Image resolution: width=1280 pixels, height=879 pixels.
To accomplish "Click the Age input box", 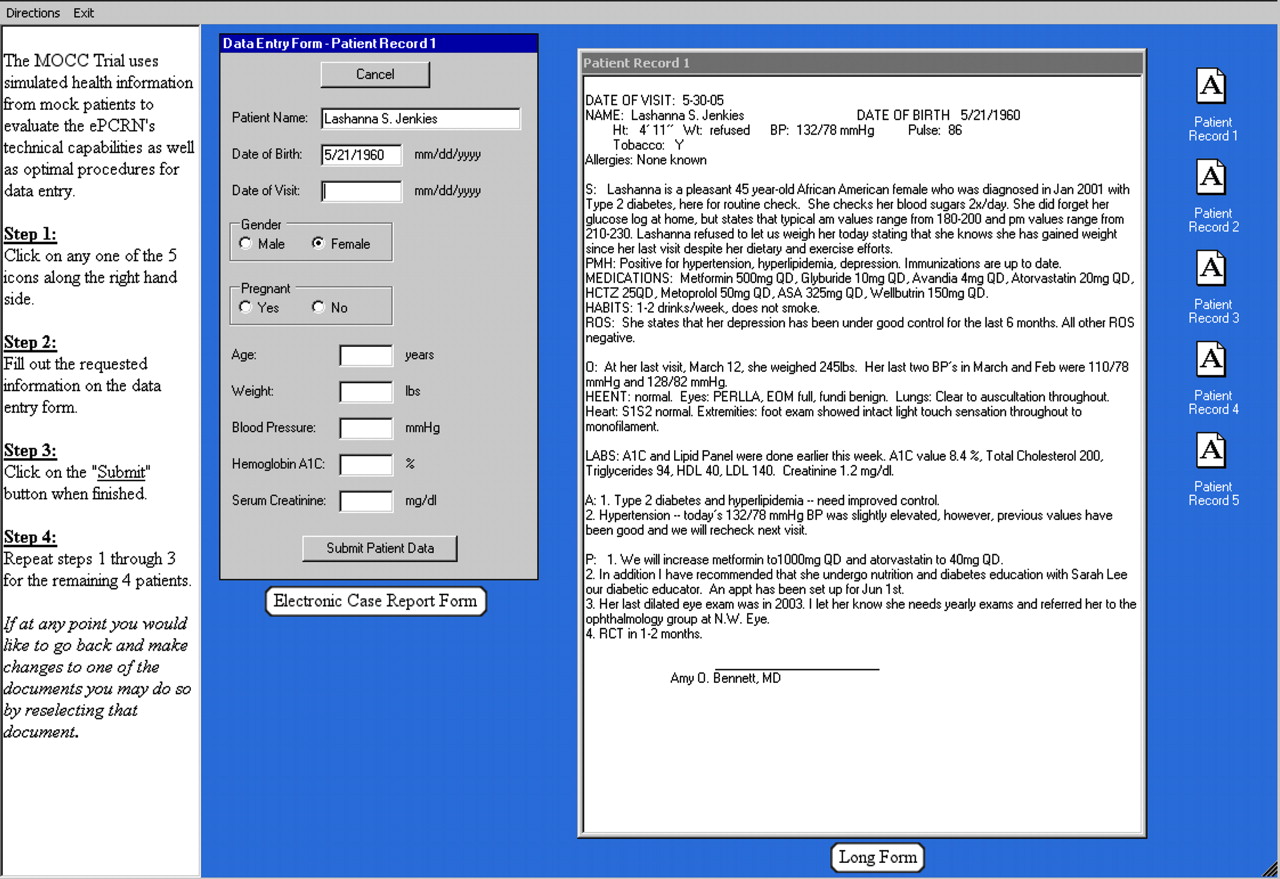I will coord(366,355).
